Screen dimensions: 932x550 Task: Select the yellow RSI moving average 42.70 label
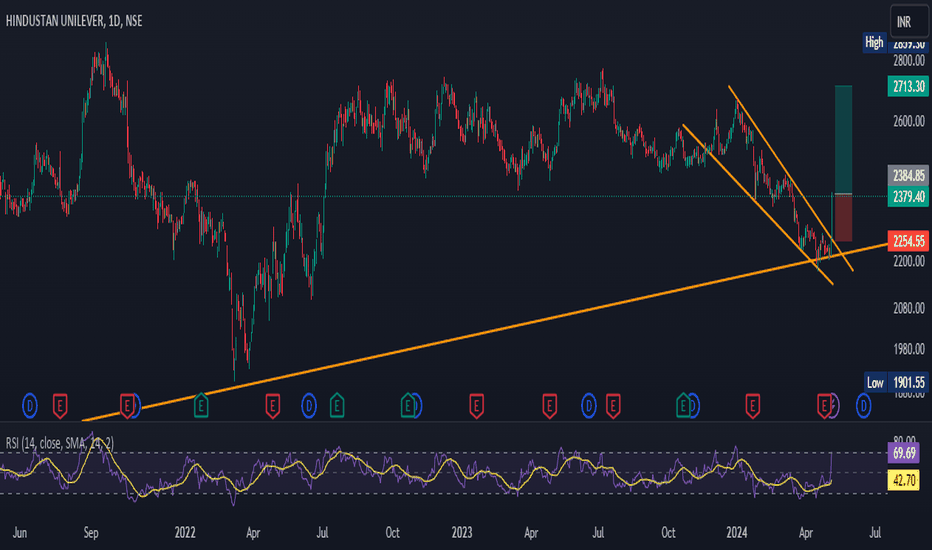point(903,480)
